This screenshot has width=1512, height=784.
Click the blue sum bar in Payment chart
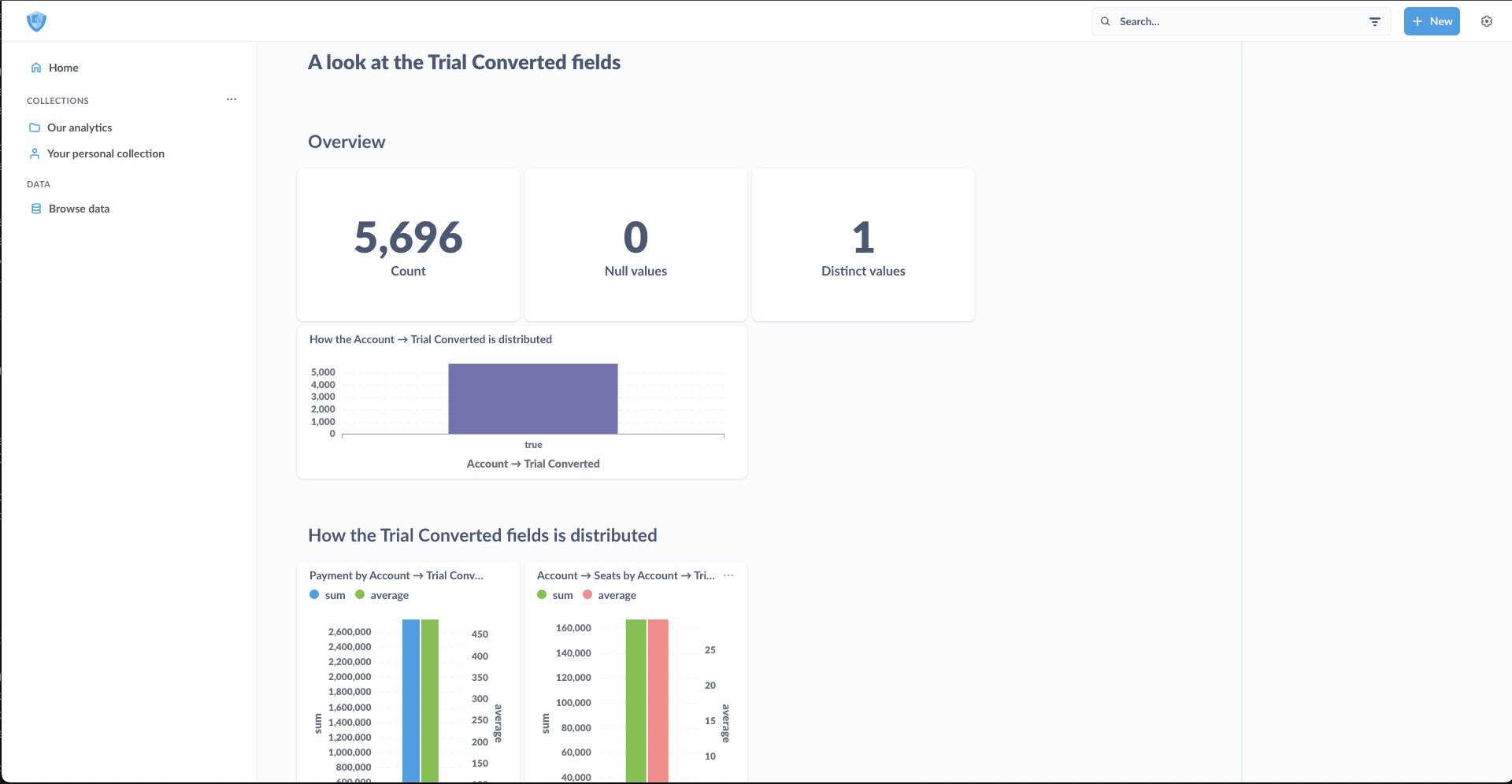click(x=411, y=701)
